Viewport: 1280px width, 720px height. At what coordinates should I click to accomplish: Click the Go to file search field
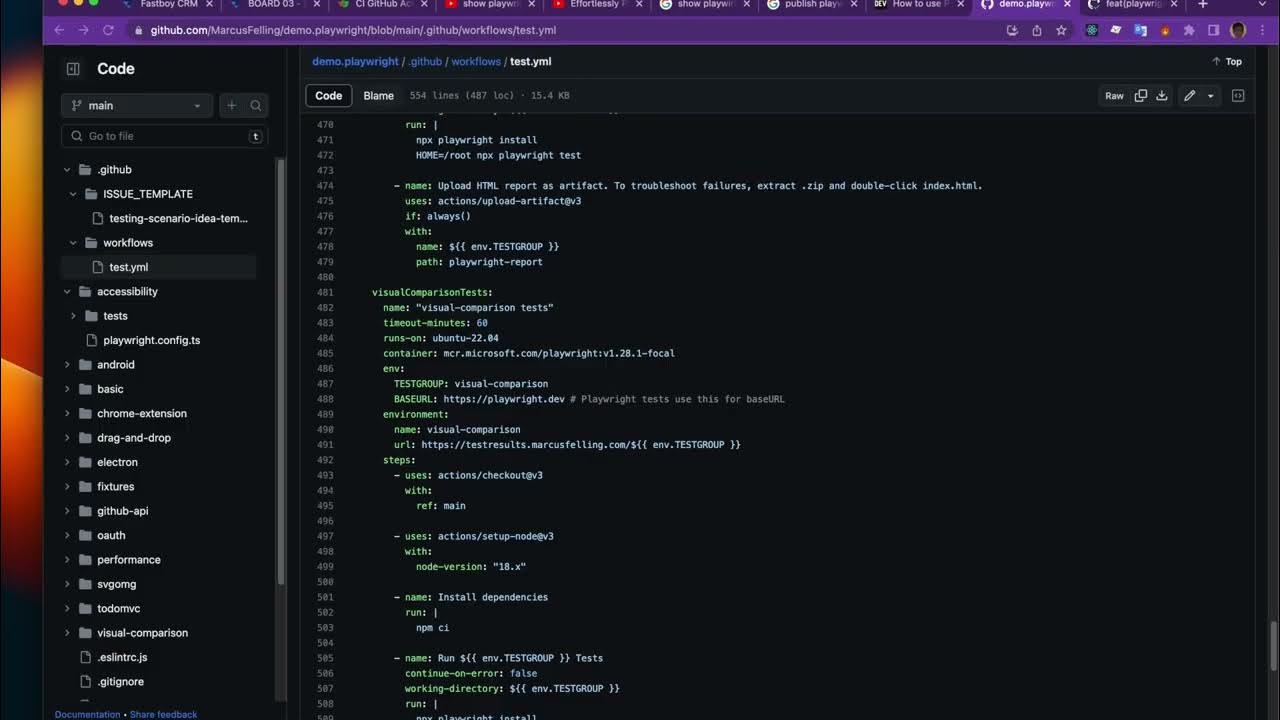point(164,136)
